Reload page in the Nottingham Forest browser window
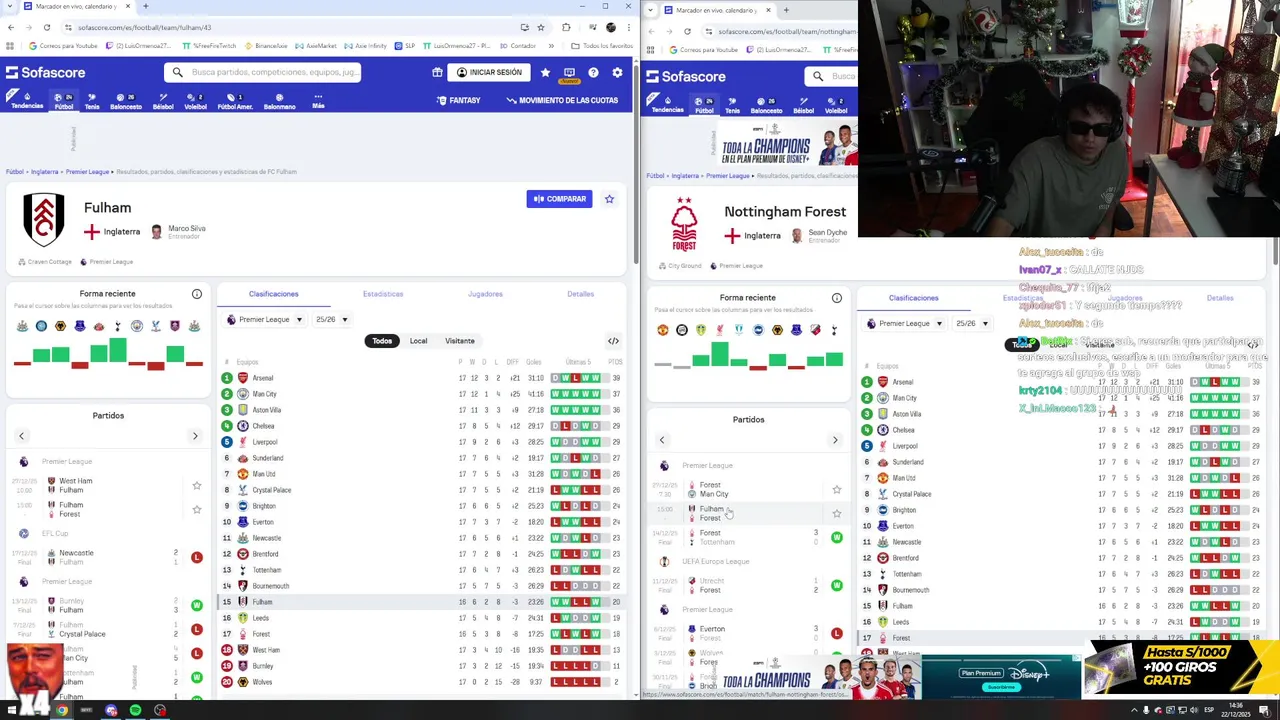This screenshot has height=720, width=1280. pyautogui.click(x=687, y=31)
